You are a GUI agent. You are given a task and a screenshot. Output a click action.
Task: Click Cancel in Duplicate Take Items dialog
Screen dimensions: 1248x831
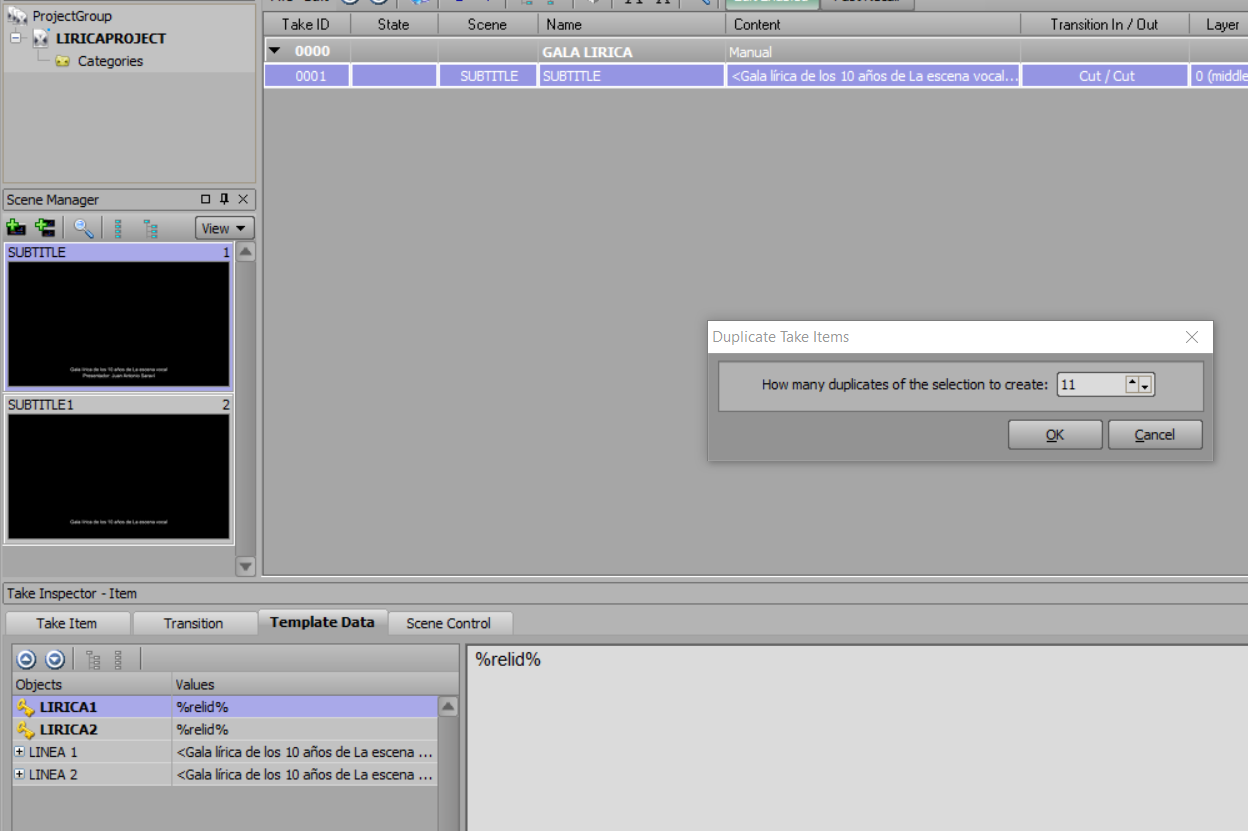[x=1155, y=434]
